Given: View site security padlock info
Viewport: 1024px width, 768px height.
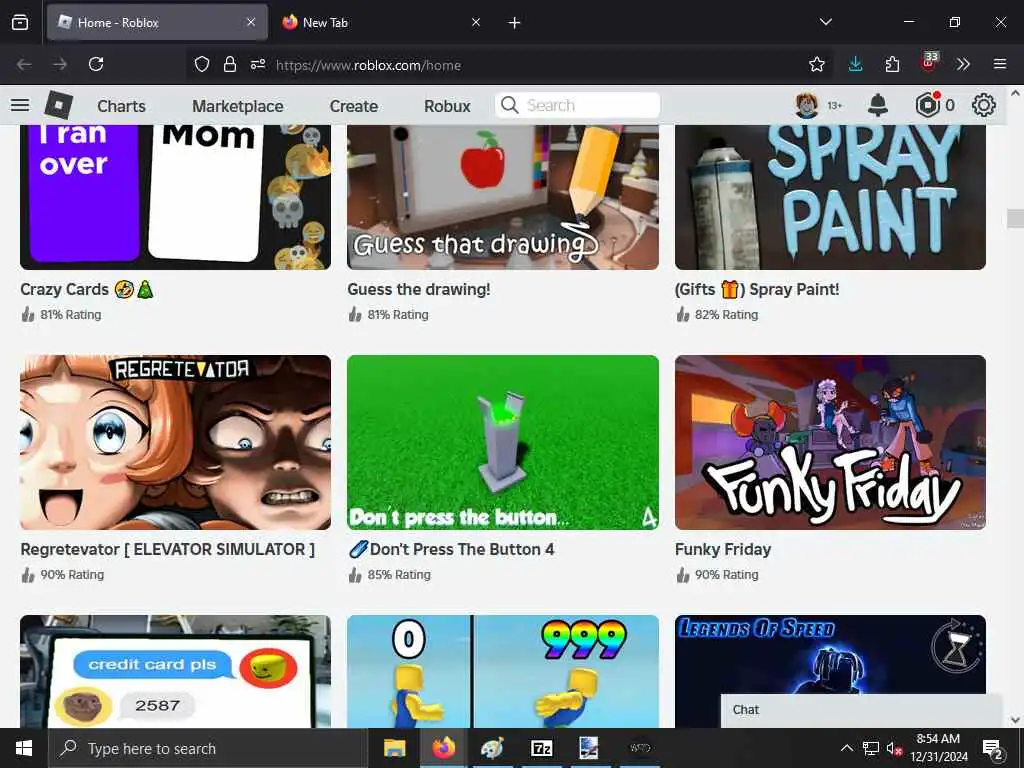Looking at the screenshot, I should point(229,64).
